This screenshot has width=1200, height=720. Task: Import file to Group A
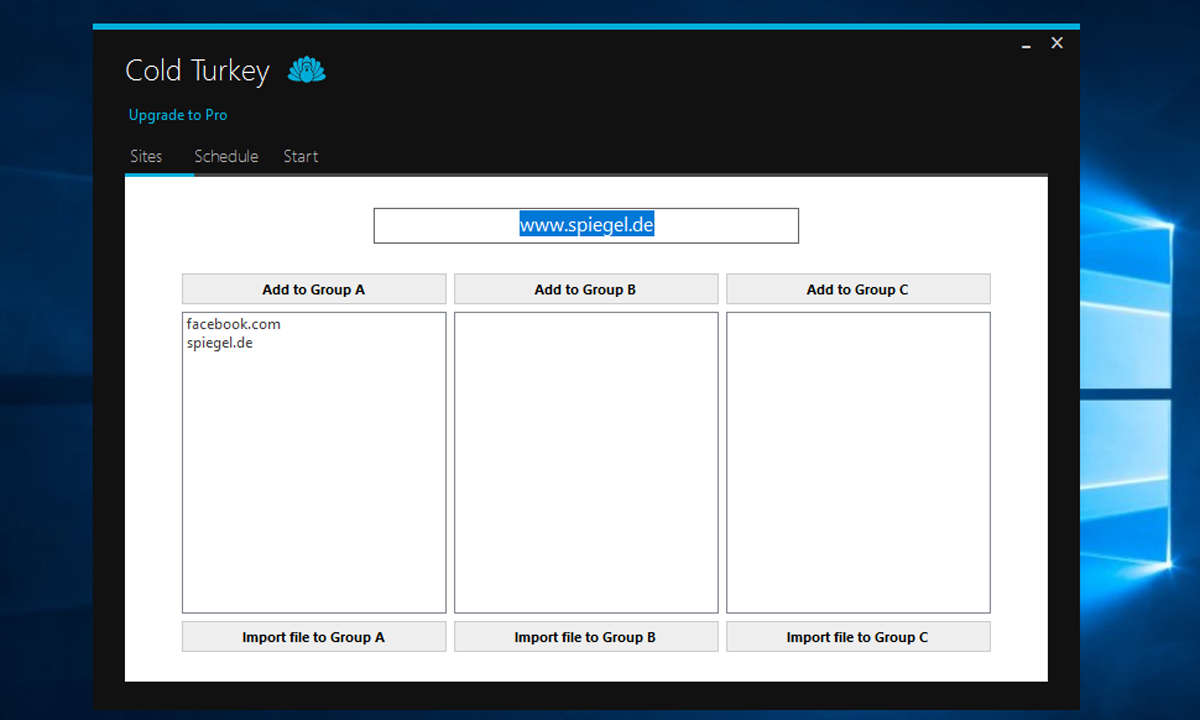click(314, 637)
